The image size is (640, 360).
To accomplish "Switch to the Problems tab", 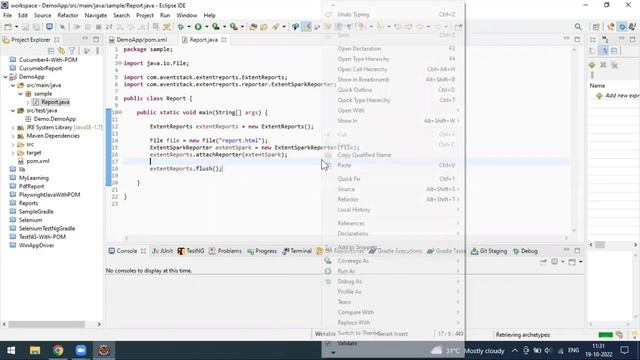I will [x=225, y=251].
